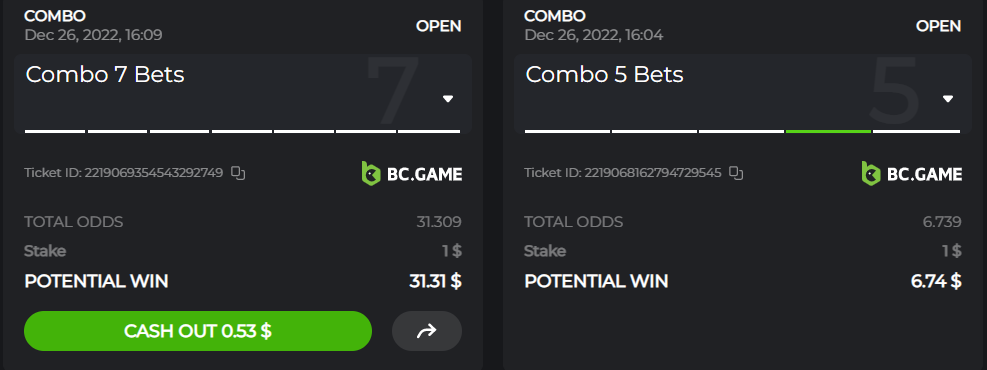Click the 31.31 $ potential win amount
The image size is (987, 370).
click(436, 281)
